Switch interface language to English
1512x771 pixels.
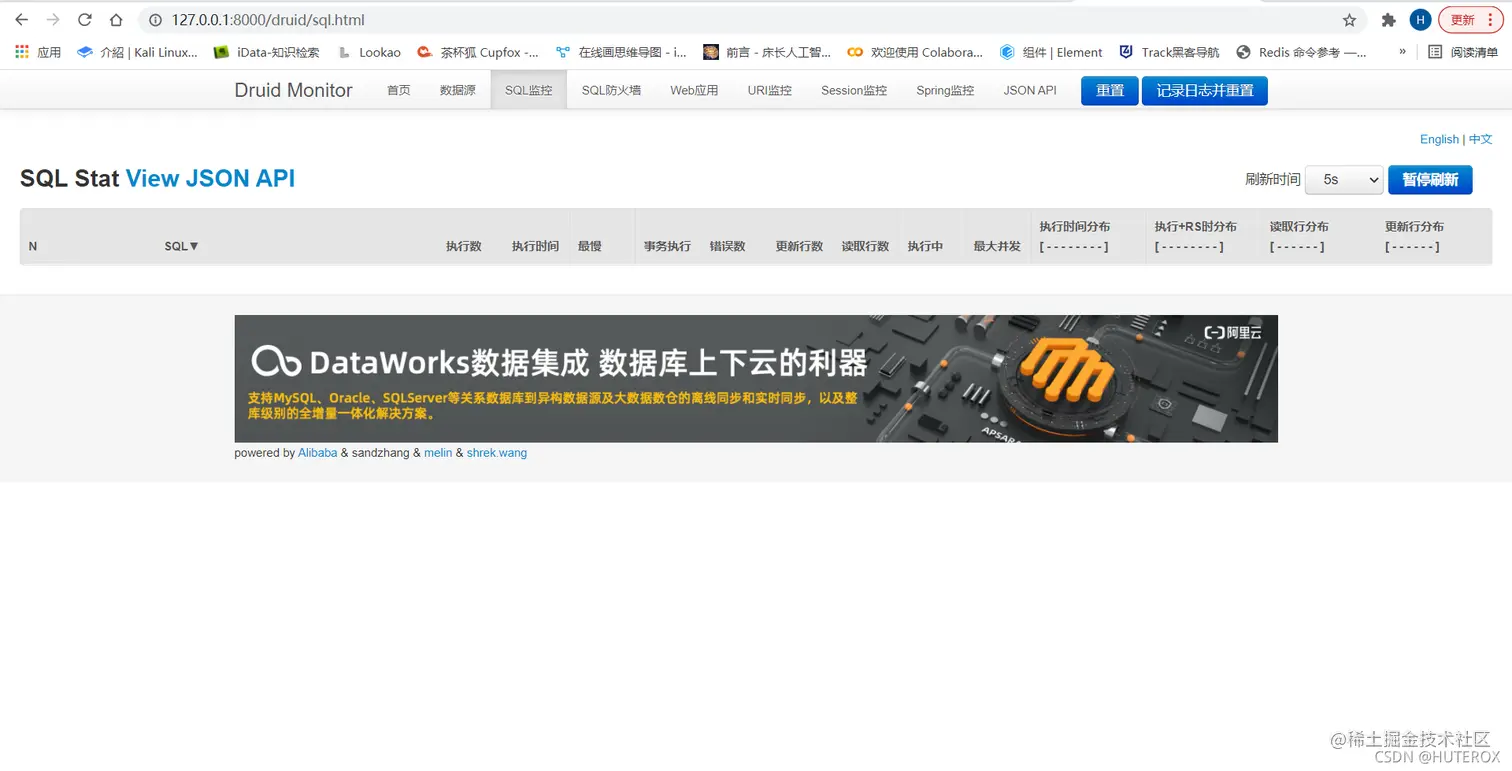click(x=1439, y=139)
